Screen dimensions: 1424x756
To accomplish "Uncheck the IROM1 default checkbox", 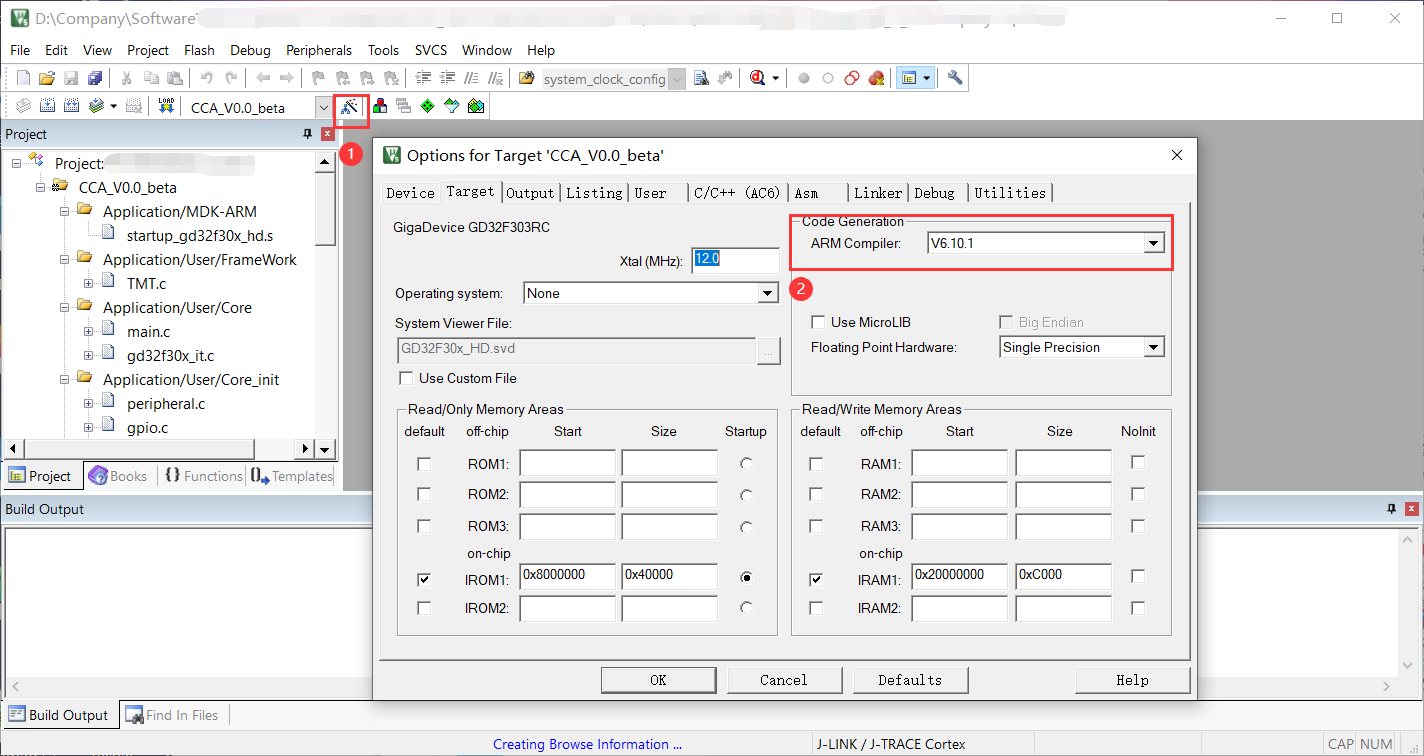I will pyautogui.click(x=424, y=578).
